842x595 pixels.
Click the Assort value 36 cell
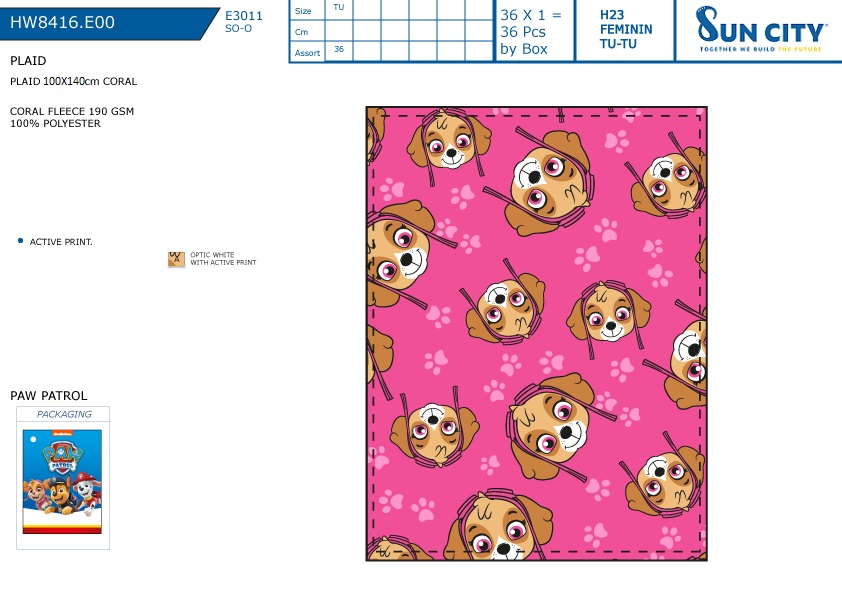tap(339, 49)
